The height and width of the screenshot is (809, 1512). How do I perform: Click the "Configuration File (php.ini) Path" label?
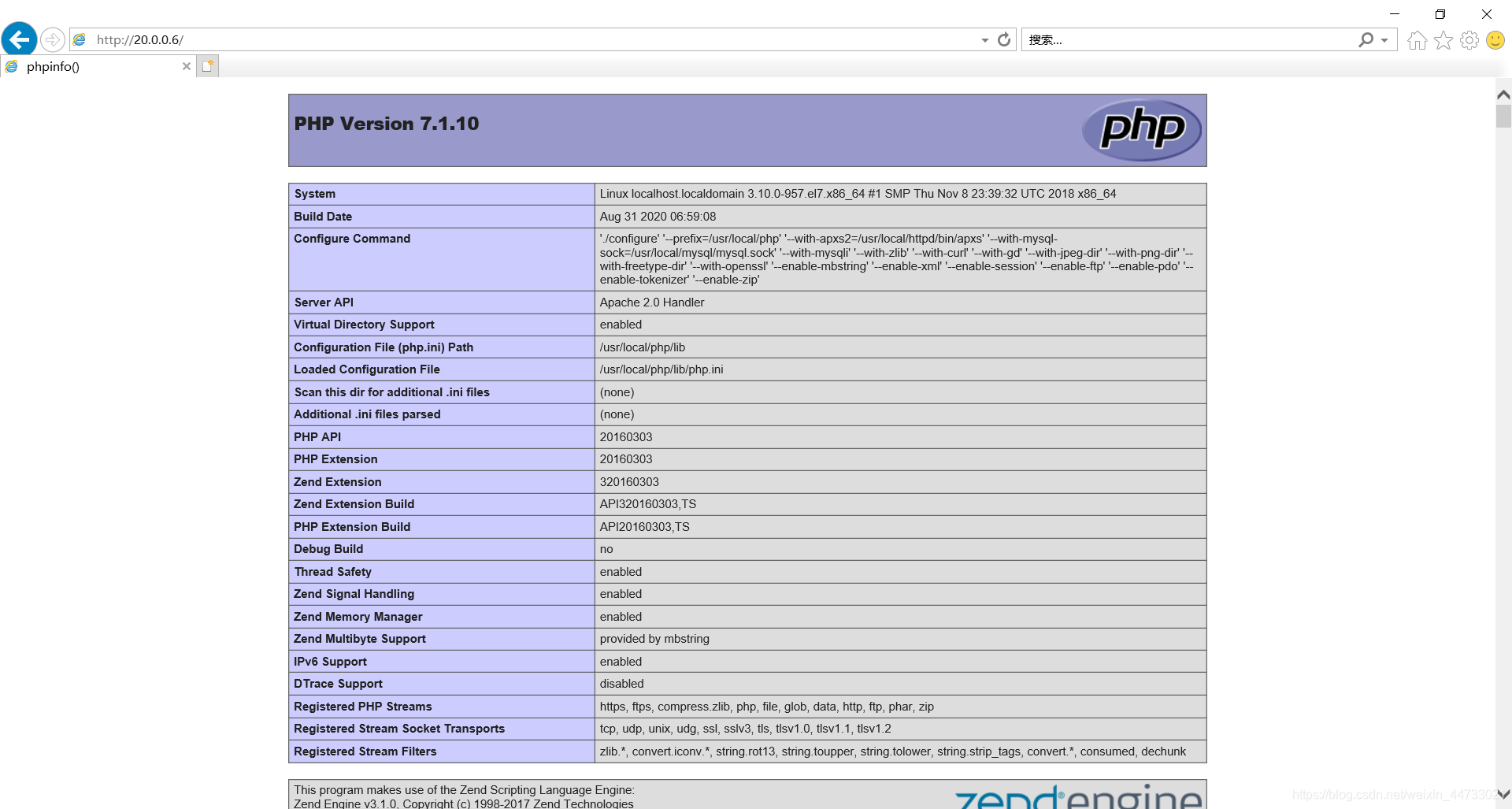pos(384,347)
